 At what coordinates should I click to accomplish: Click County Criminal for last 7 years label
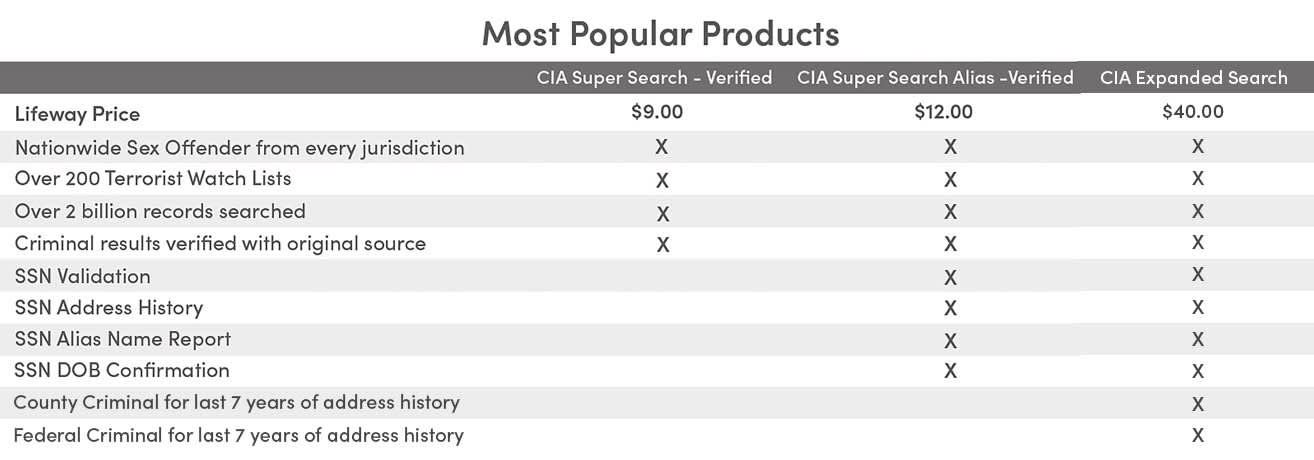coord(236,402)
